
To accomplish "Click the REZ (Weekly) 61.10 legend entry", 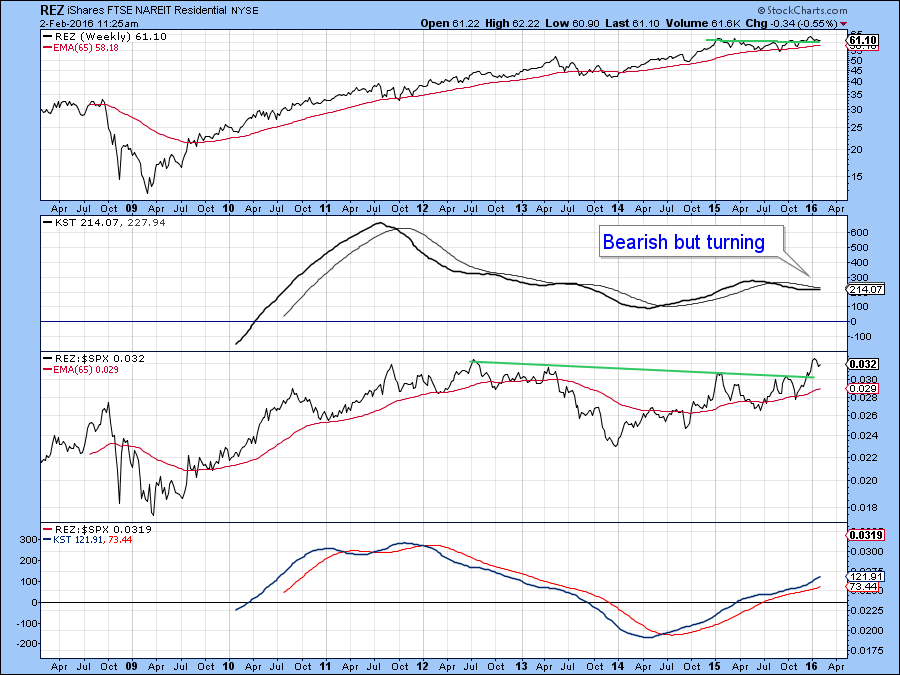I will point(105,37).
